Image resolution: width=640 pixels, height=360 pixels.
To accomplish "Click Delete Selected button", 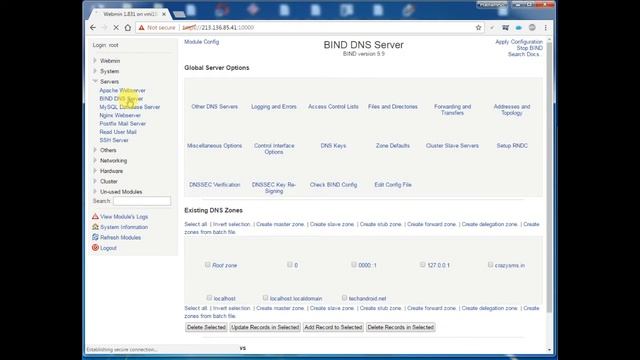I will coord(206,327).
